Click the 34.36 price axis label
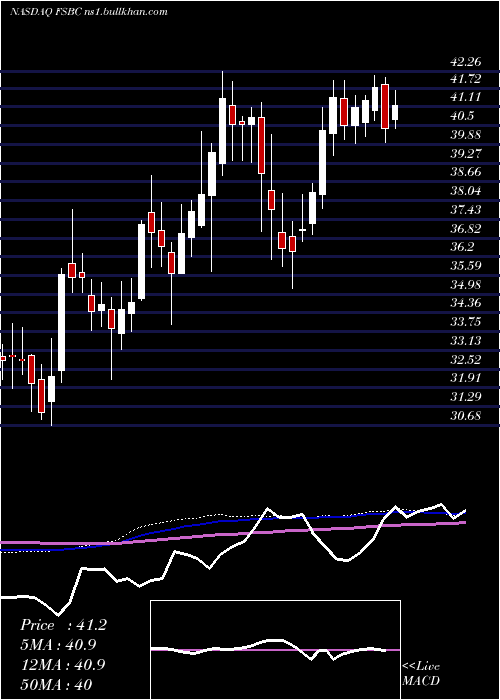500x700 pixels. pyautogui.click(x=466, y=303)
